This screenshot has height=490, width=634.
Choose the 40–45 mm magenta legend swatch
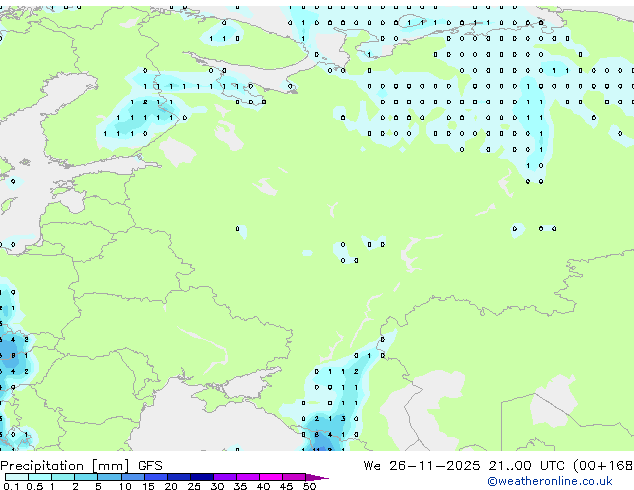(x=271, y=477)
